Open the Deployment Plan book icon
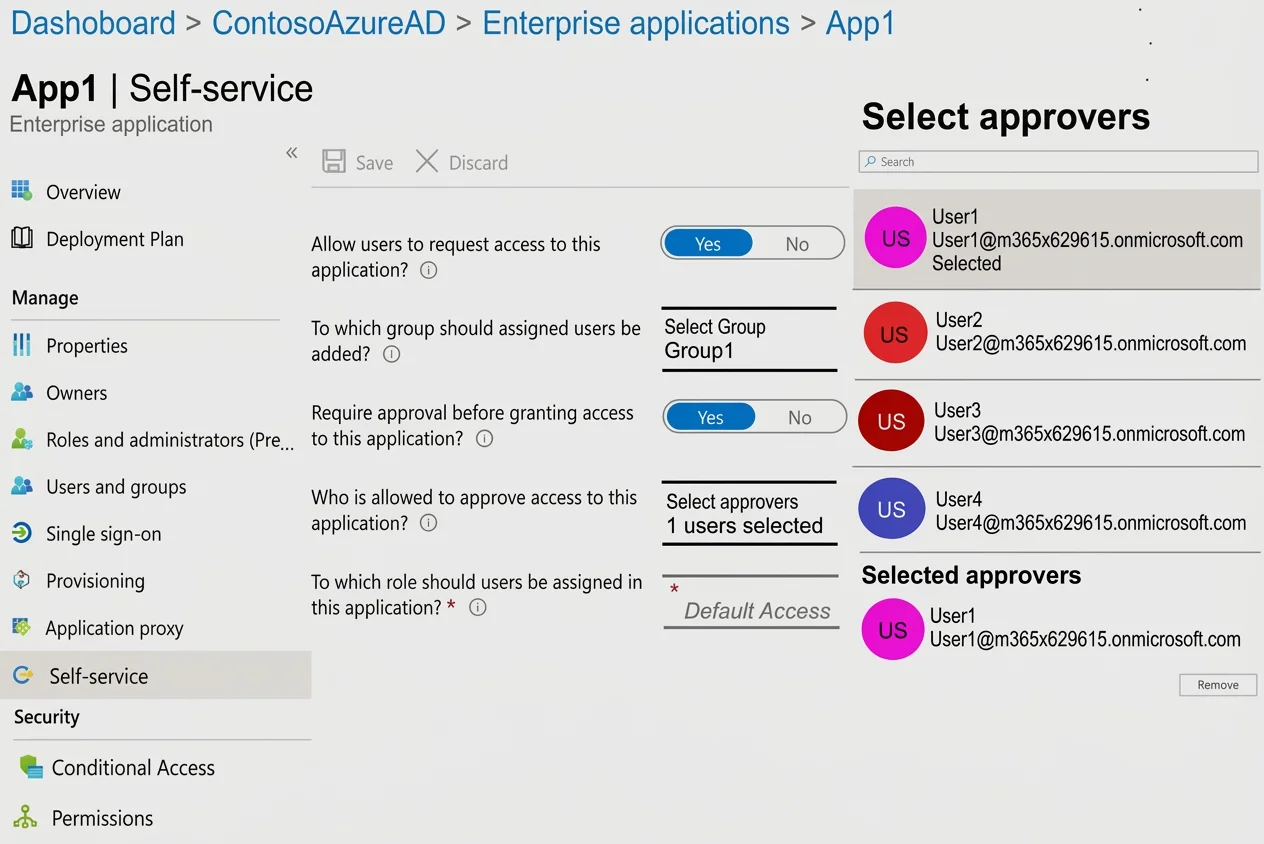Viewport: 1264px width, 844px height. [21, 238]
